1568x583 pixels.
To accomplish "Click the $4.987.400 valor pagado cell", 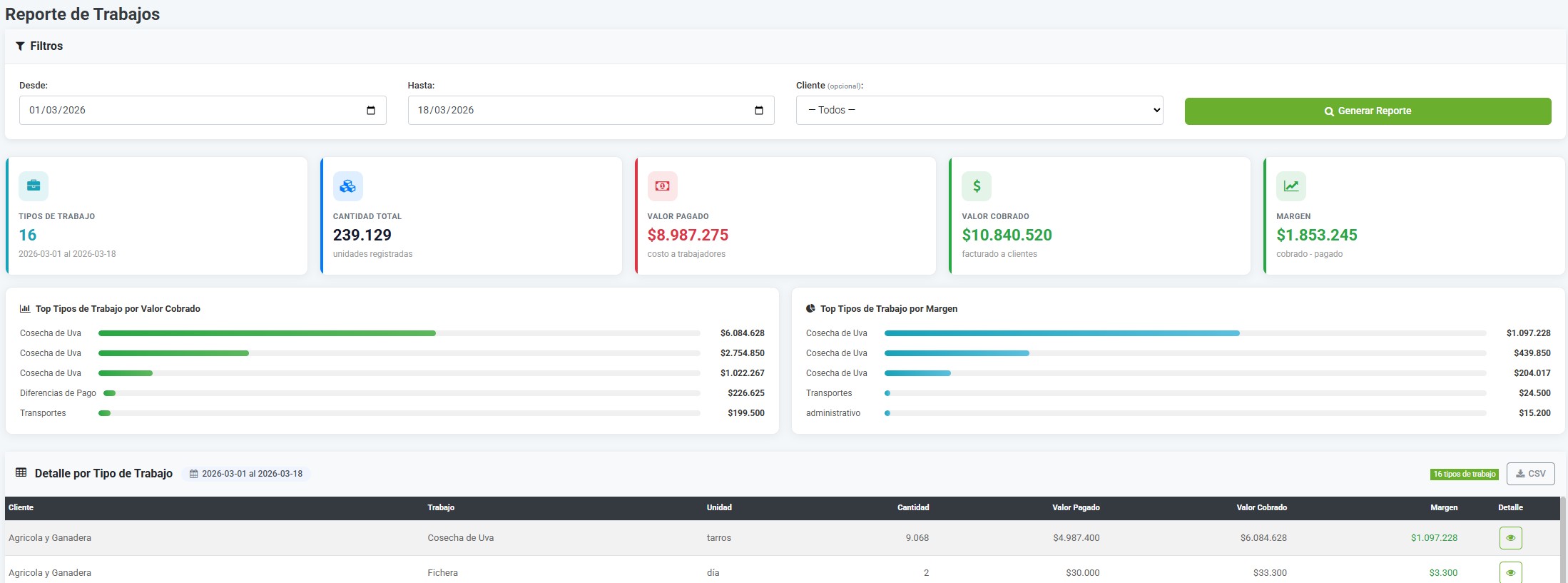I will (1076, 538).
